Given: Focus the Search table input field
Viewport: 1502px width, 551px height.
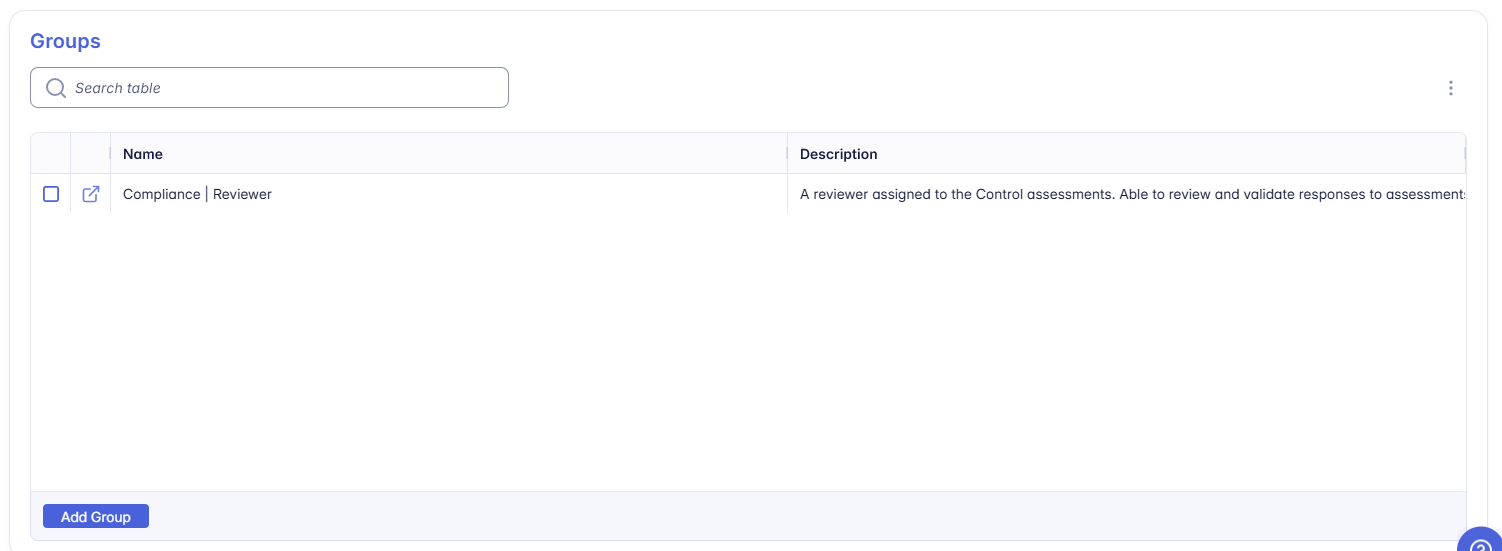Looking at the screenshot, I should click(280, 88).
